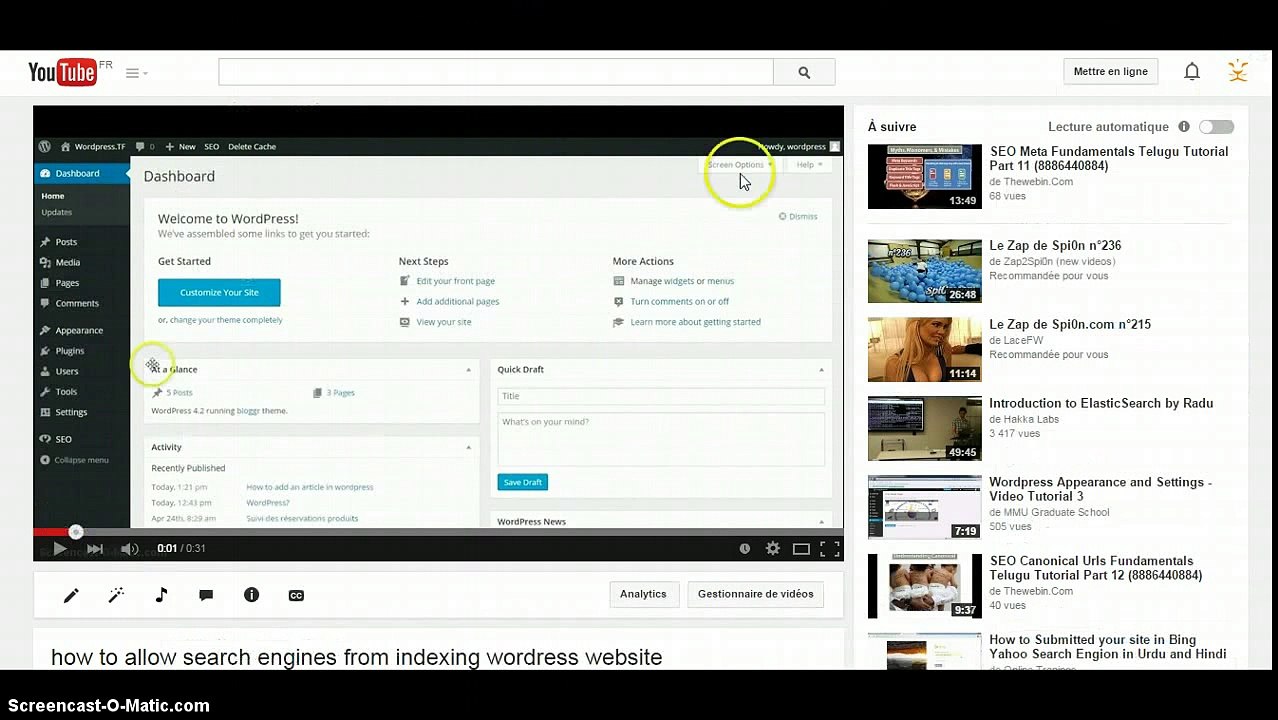Click Posts in WordPress sidebar
Screen dimensions: 1278x720
tap(66, 242)
